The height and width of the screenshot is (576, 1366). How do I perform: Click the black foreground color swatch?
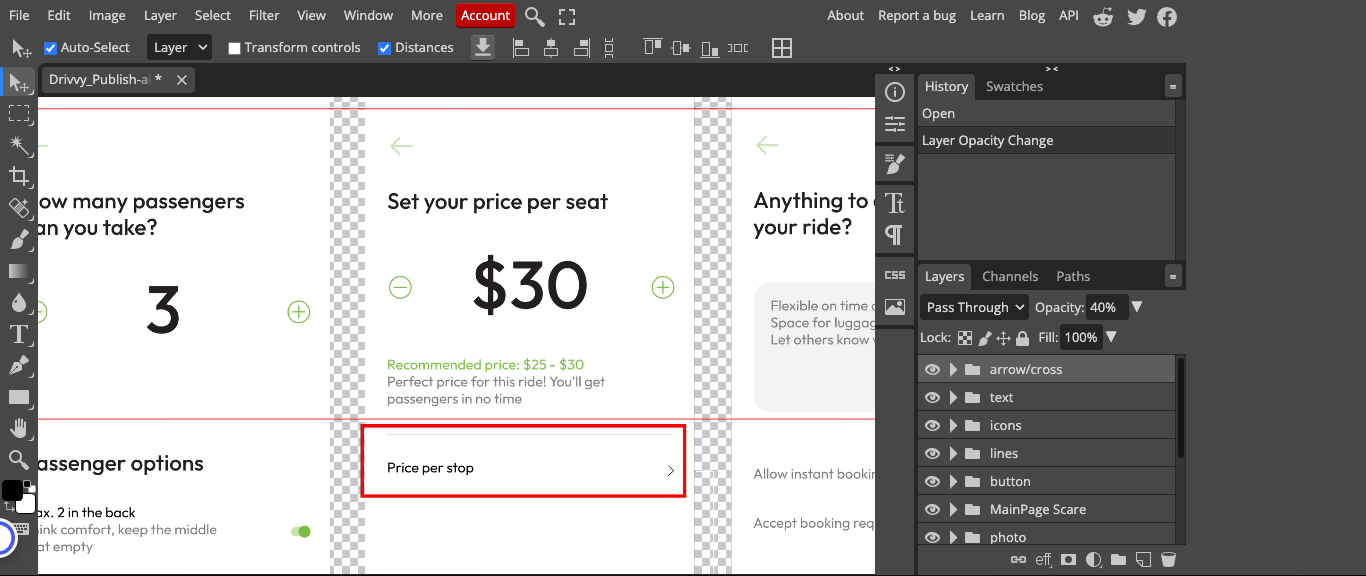tap(12, 490)
